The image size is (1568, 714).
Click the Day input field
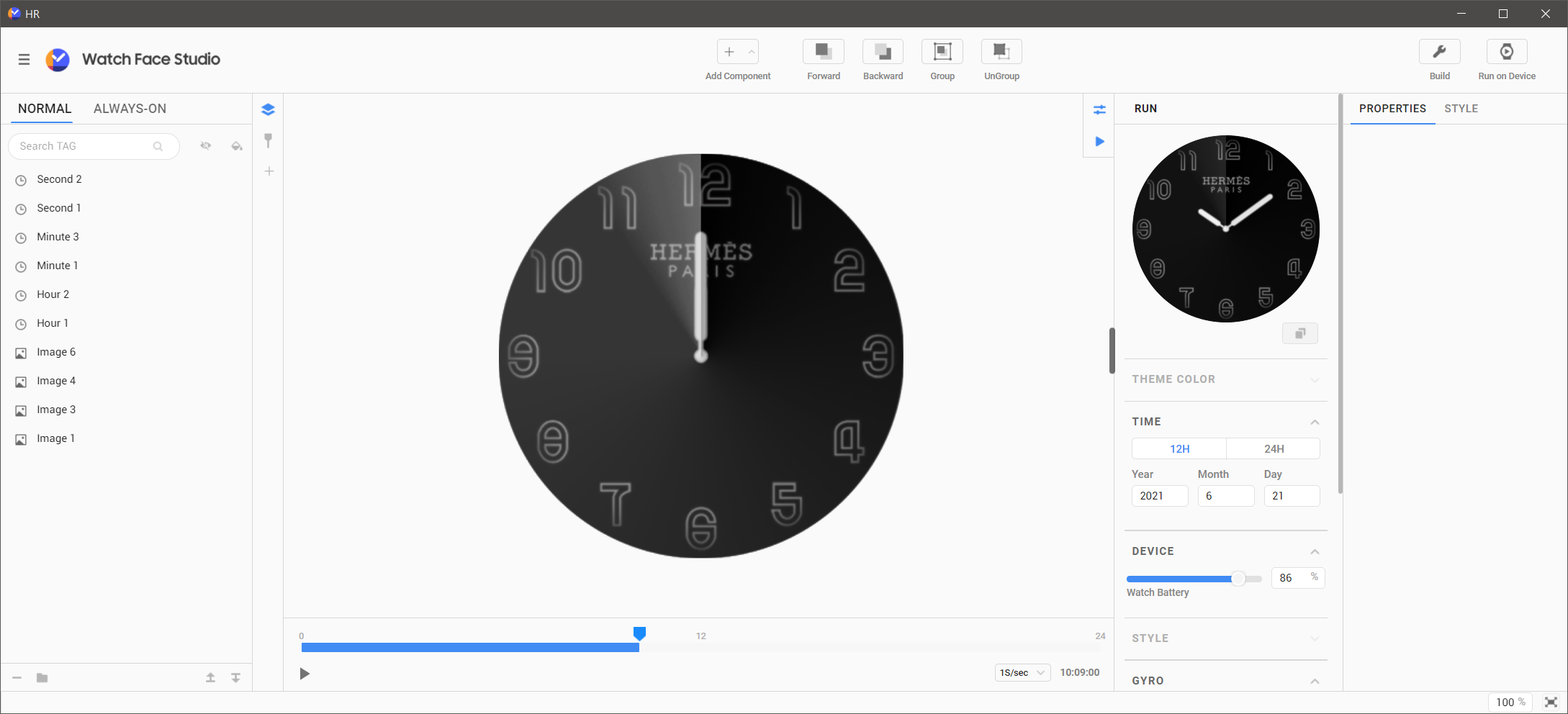pos(1292,496)
